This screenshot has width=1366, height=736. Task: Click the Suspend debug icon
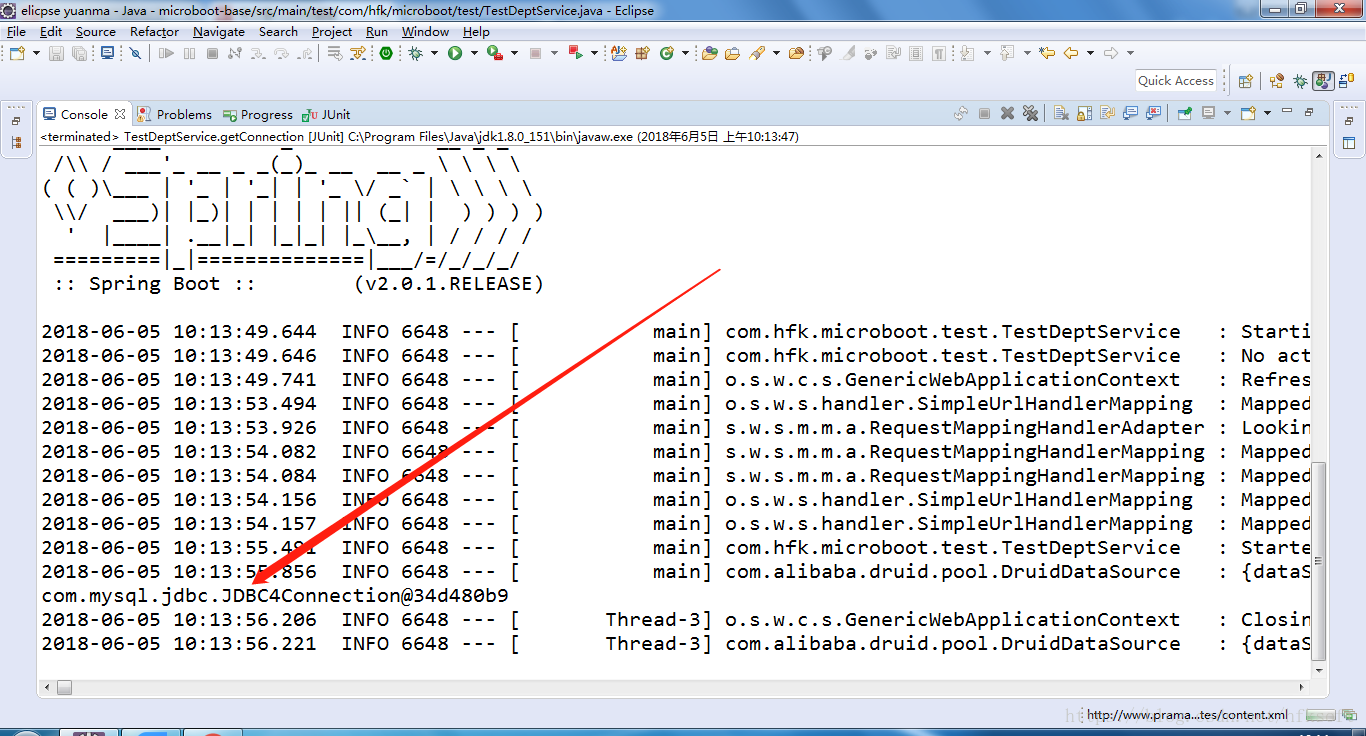point(189,53)
